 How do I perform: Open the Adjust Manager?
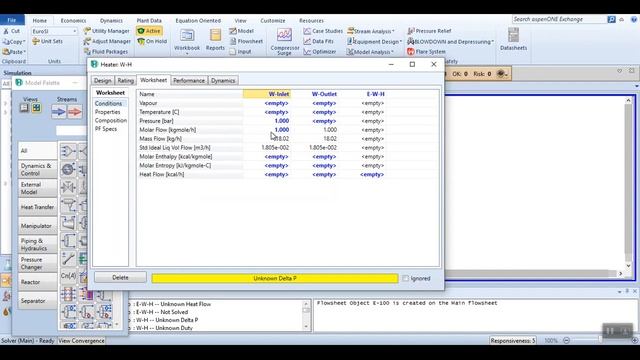click(x=107, y=41)
